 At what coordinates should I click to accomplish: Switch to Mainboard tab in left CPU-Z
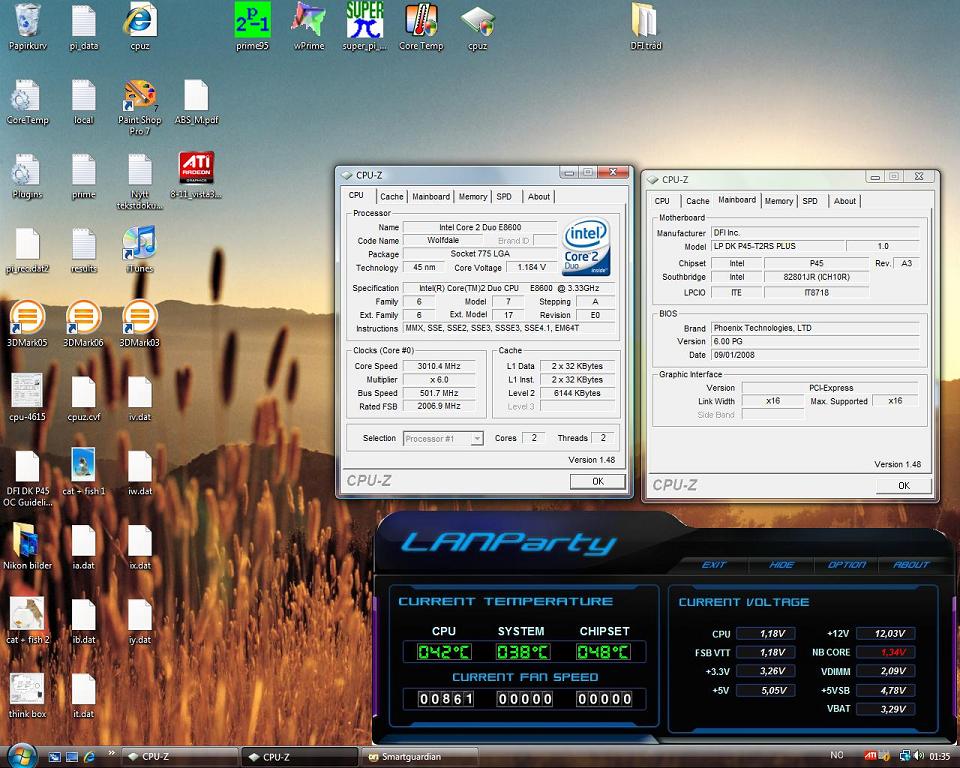click(x=431, y=197)
